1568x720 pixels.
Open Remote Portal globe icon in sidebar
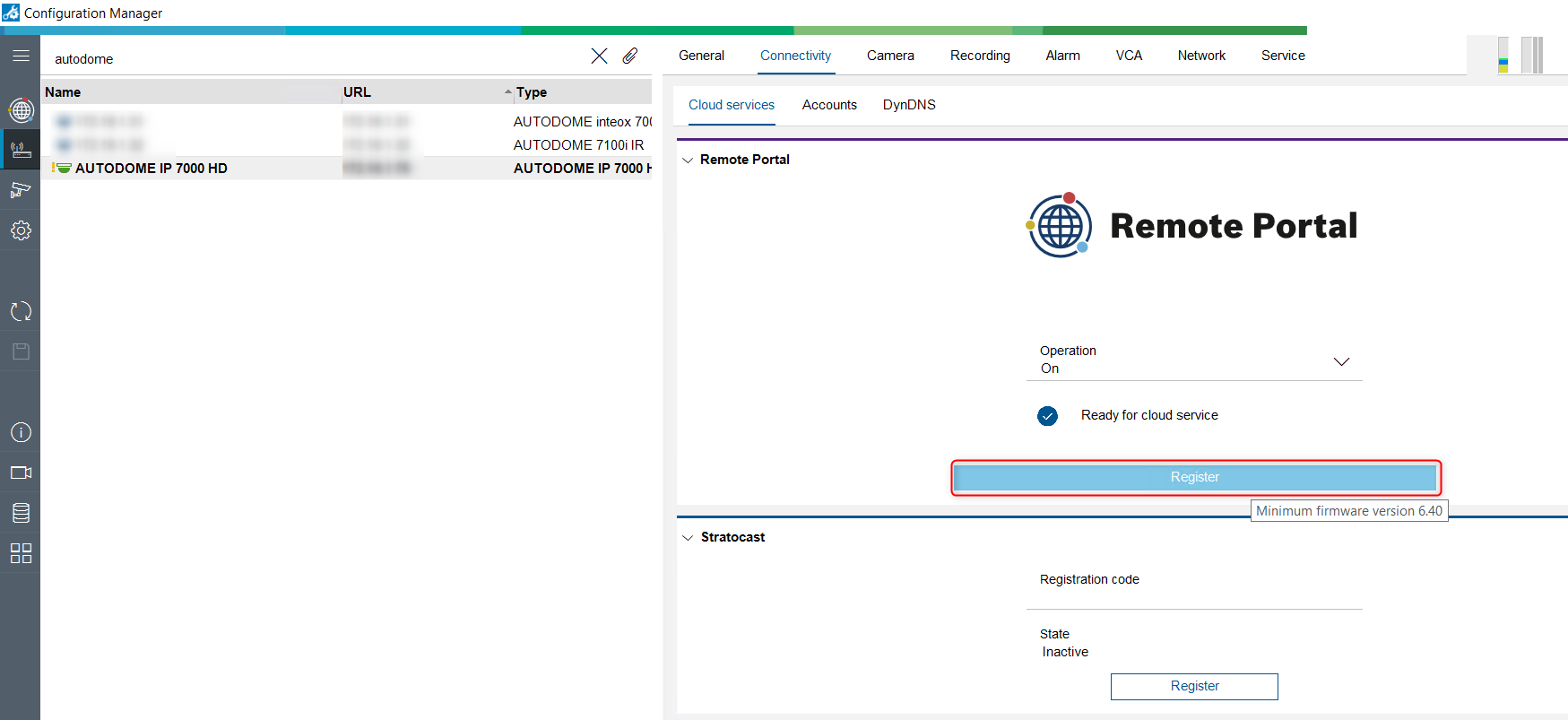(x=21, y=110)
